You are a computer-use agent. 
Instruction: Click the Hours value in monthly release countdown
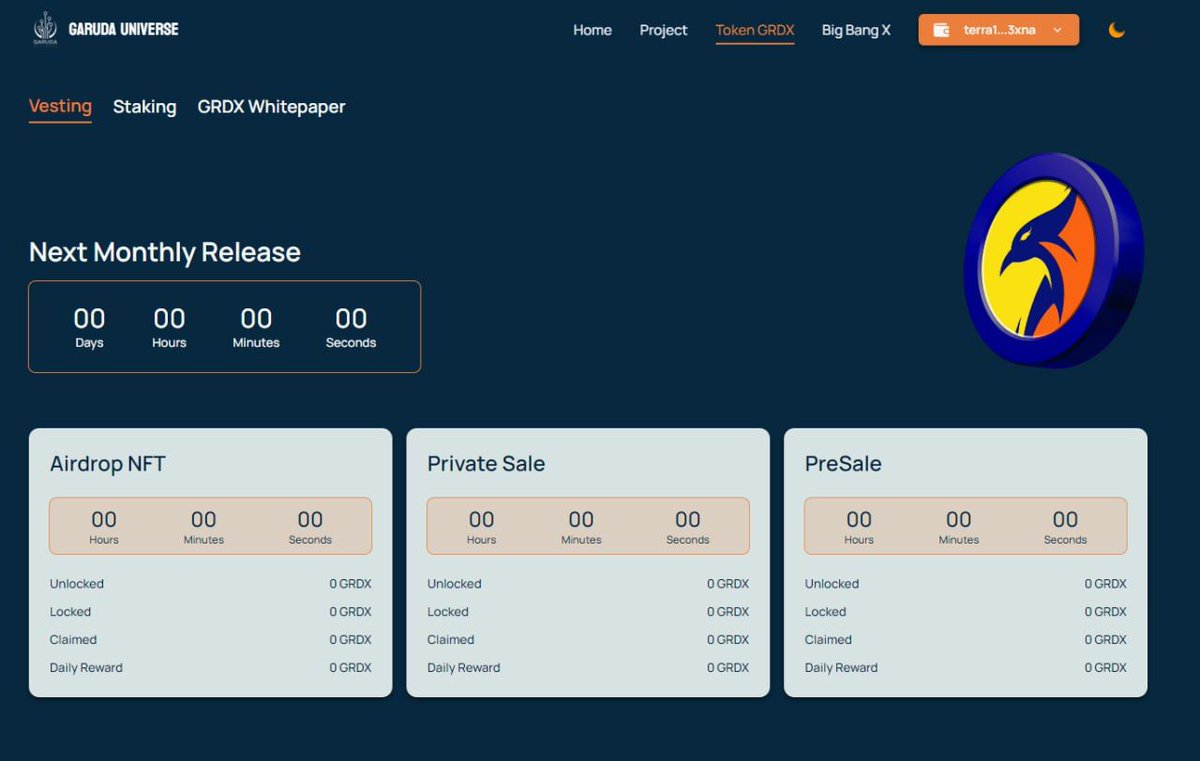(169, 319)
